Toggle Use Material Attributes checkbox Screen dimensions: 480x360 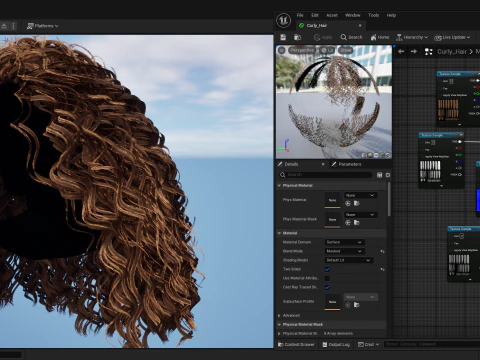point(327,278)
